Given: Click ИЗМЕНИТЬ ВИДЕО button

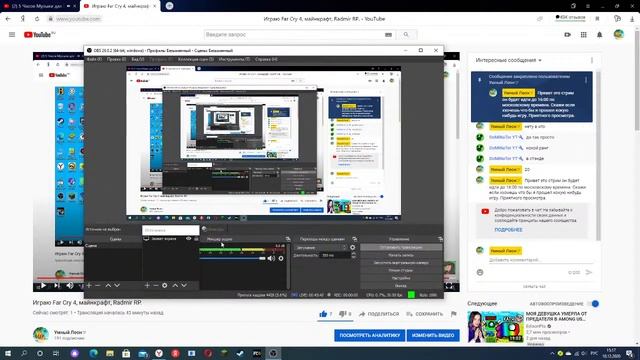Looking at the screenshot, I should click(433, 335).
